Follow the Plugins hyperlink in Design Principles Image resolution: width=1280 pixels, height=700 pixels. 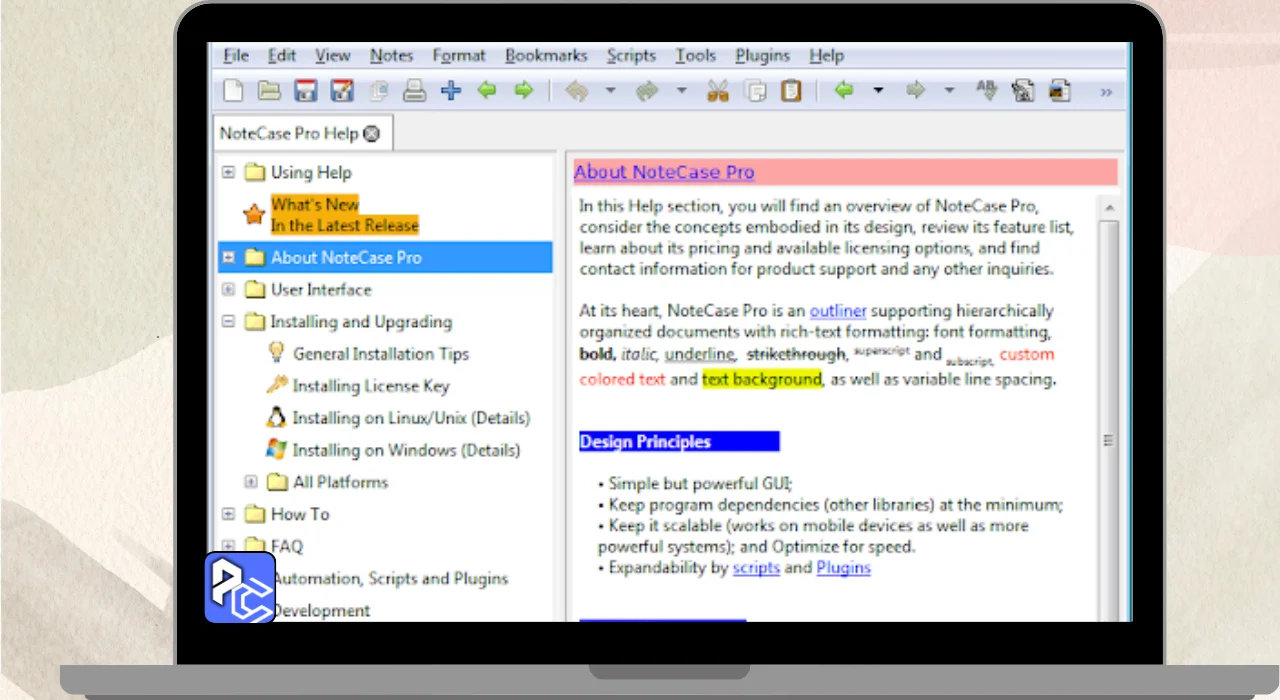[x=843, y=568]
